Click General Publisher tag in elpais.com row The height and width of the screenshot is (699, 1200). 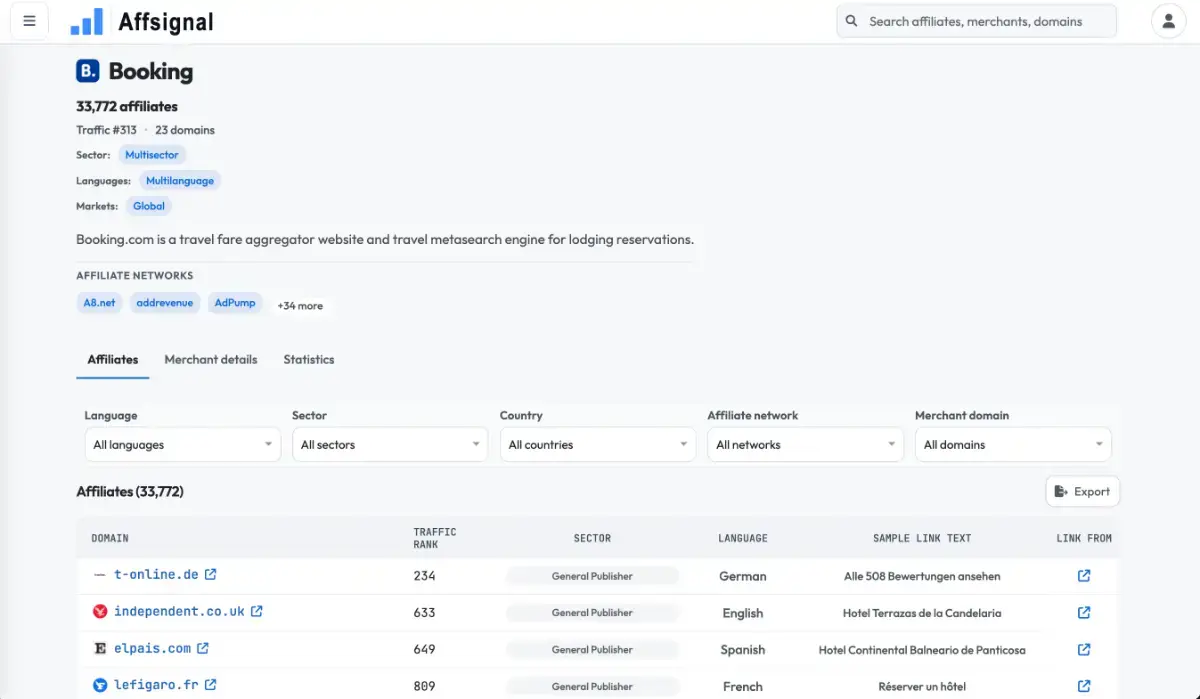(x=592, y=649)
